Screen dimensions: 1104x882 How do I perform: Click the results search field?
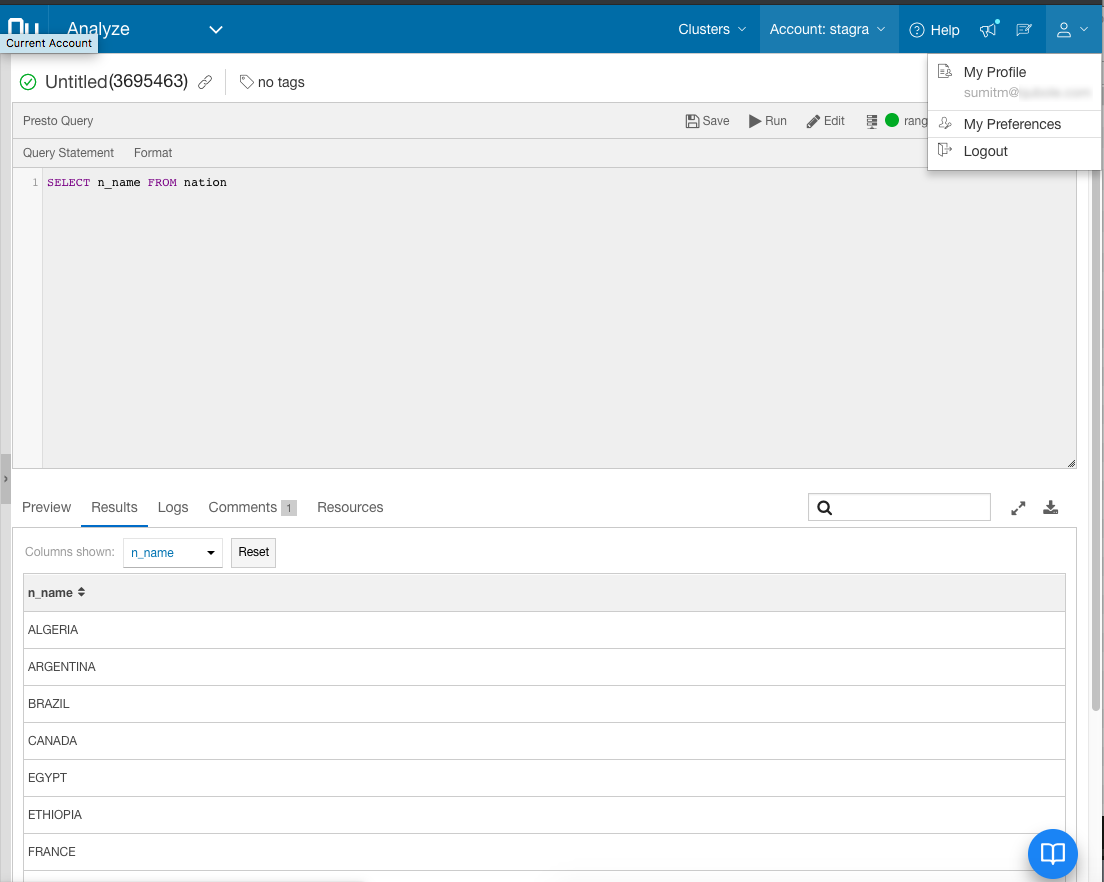[x=899, y=508]
